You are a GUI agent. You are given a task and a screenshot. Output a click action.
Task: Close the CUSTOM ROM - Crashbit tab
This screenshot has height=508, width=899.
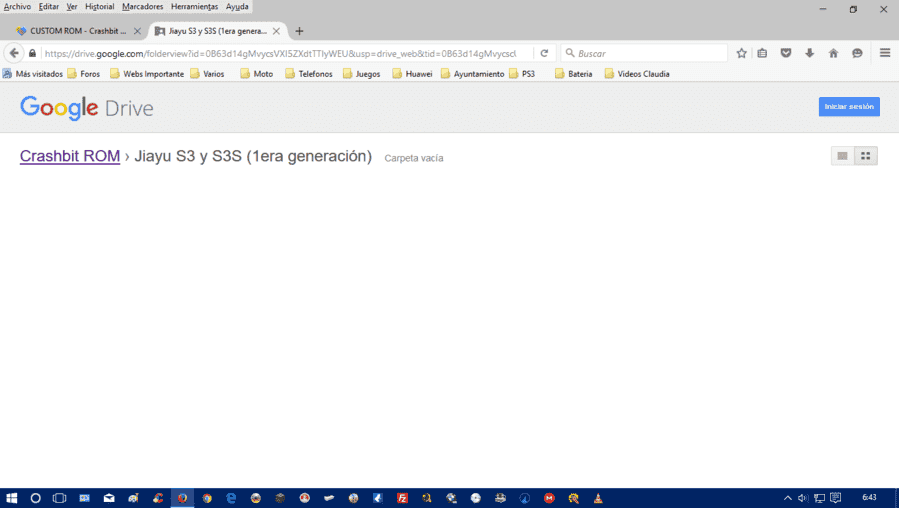[137, 31]
